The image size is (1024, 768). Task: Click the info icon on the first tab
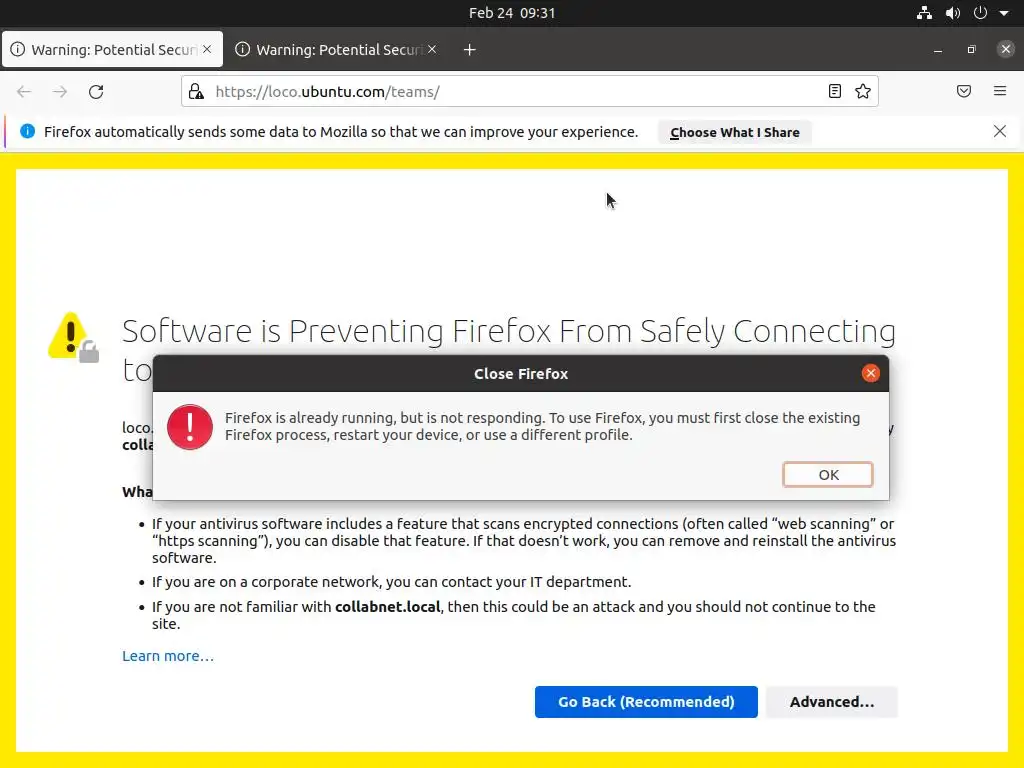coord(18,50)
